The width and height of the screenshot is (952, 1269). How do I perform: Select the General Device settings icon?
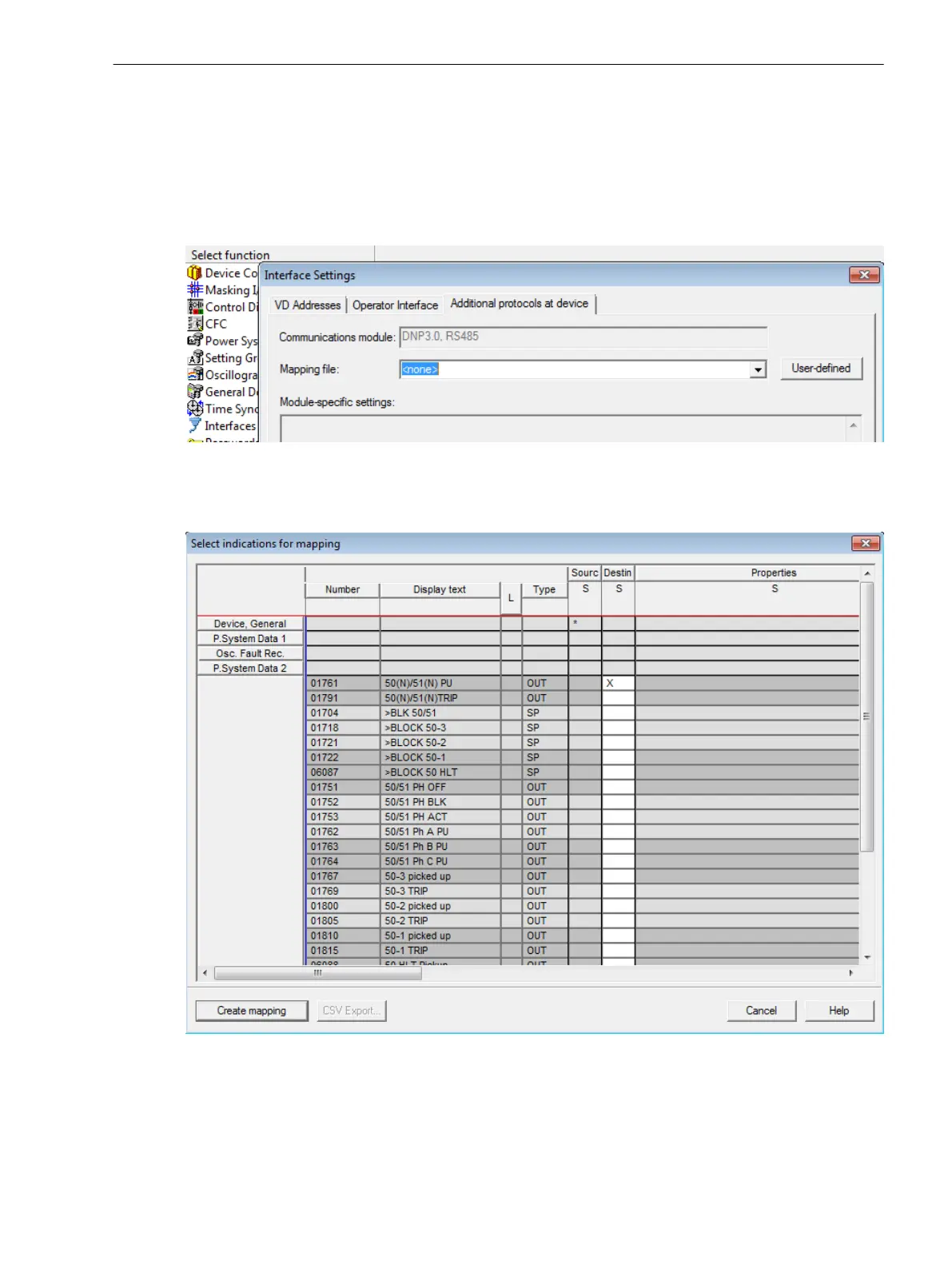(x=194, y=391)
